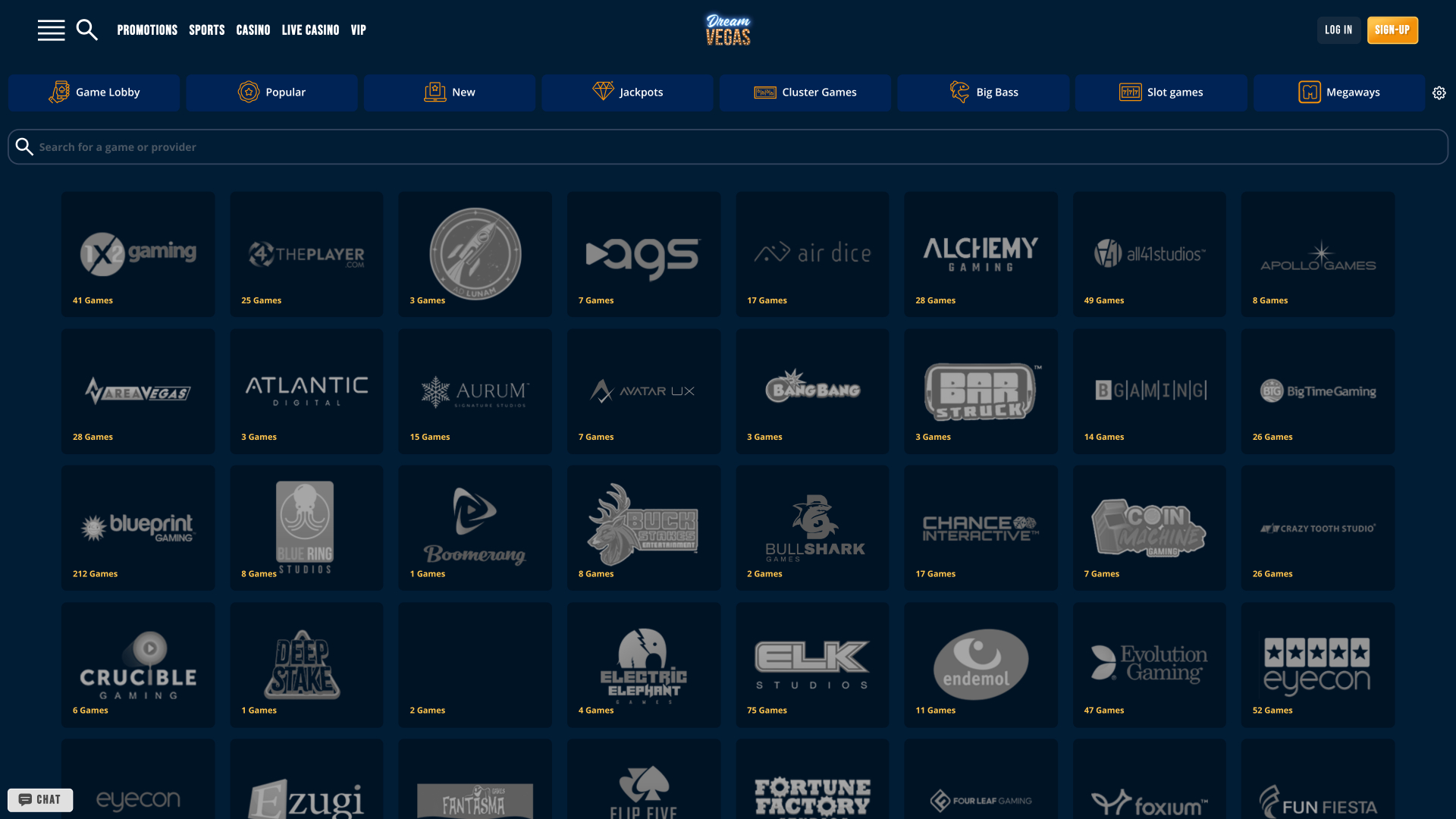
Task: Click the Sign-Up button
Action: coord(1392,30)
